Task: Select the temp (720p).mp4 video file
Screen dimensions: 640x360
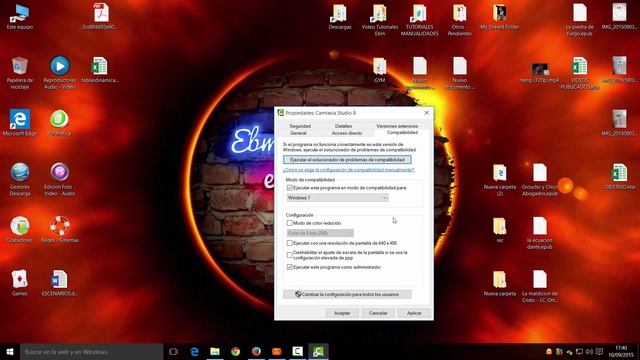Action: click(x=540, y=73)
